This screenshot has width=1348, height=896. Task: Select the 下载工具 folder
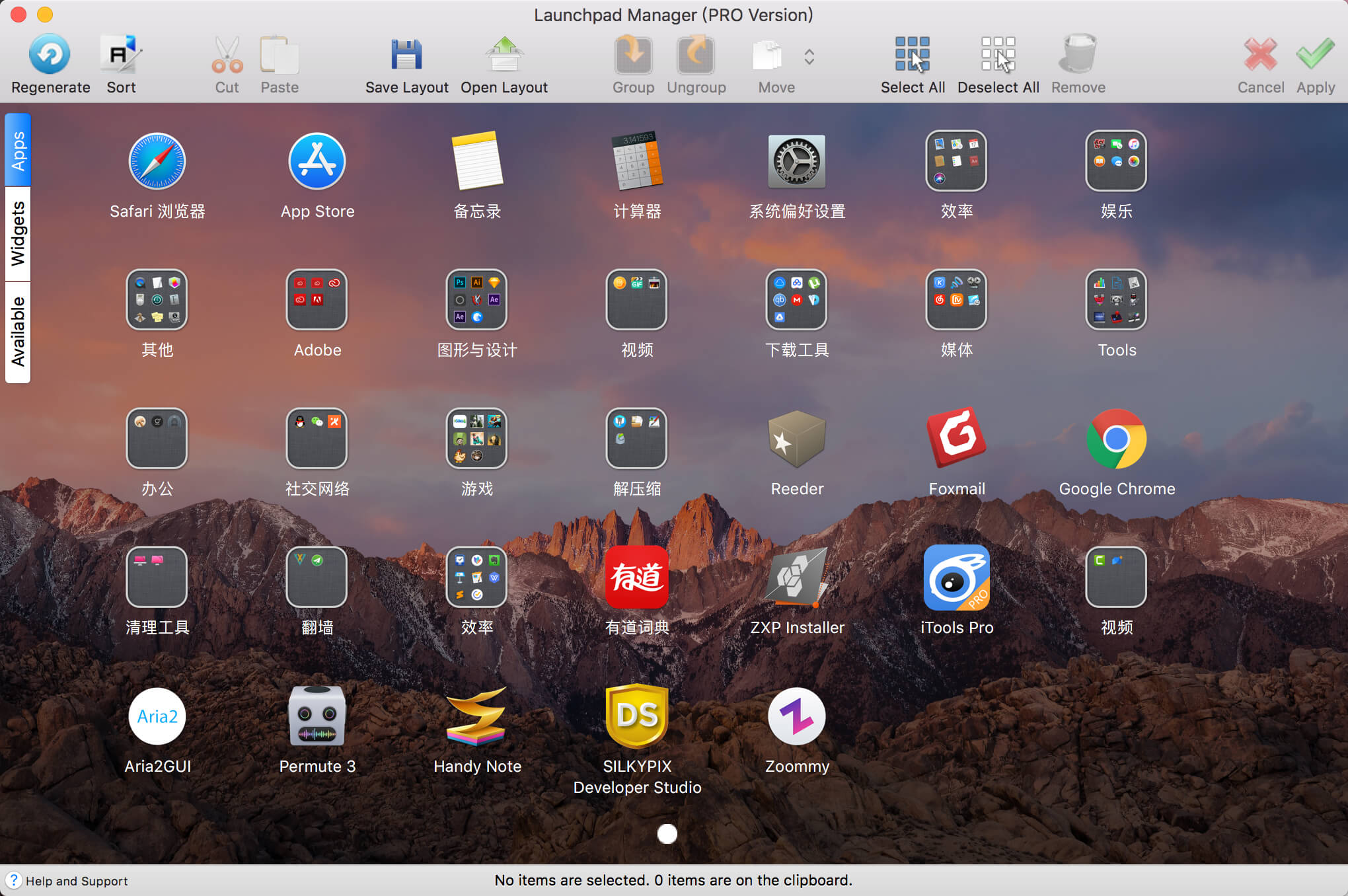click(796, 300)
